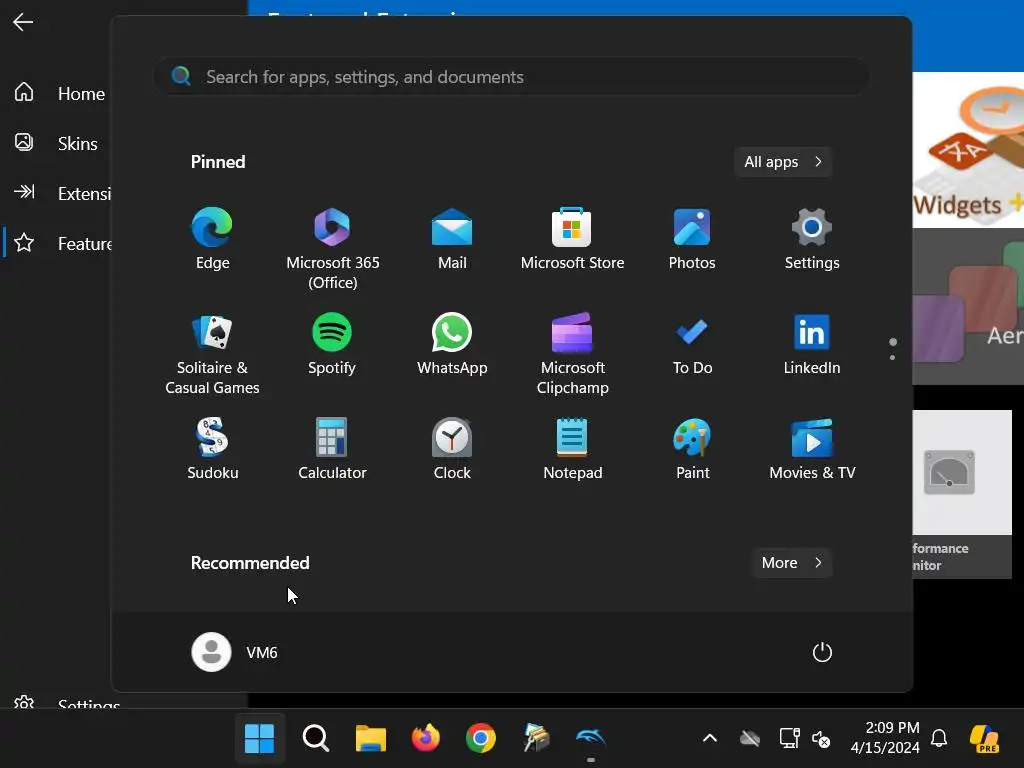Open the Sudoku game
This screenshot has height=768, width=1024.
[212, 449]
